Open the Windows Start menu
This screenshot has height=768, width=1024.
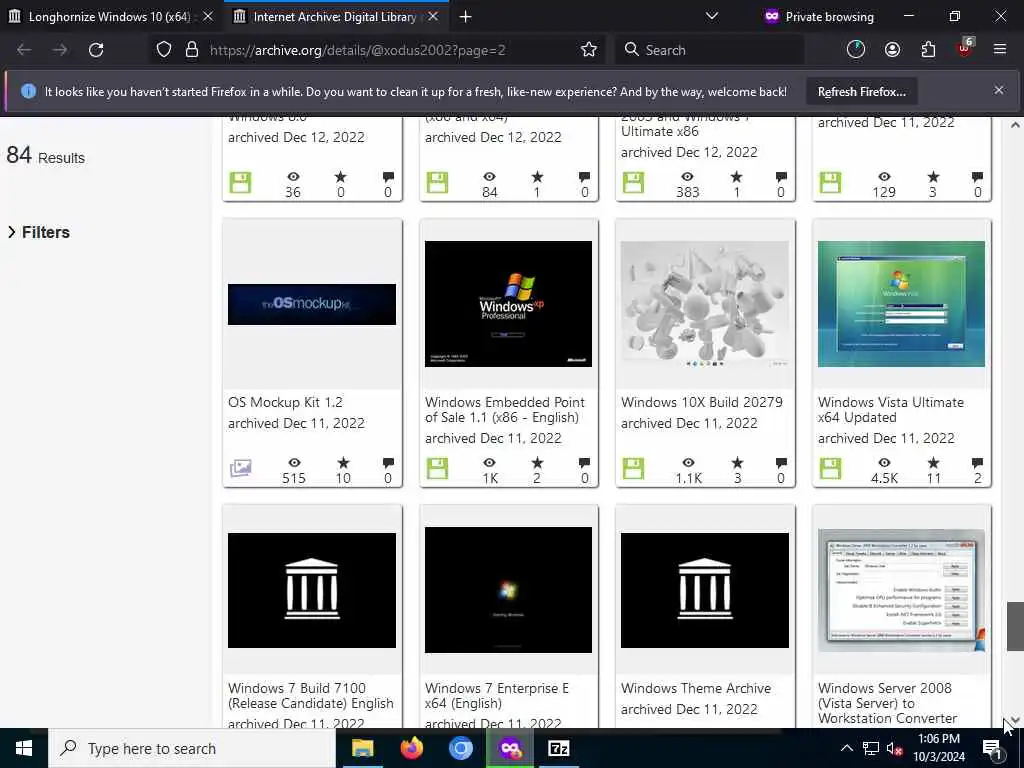pyautogui.click(x=24, y=748)
